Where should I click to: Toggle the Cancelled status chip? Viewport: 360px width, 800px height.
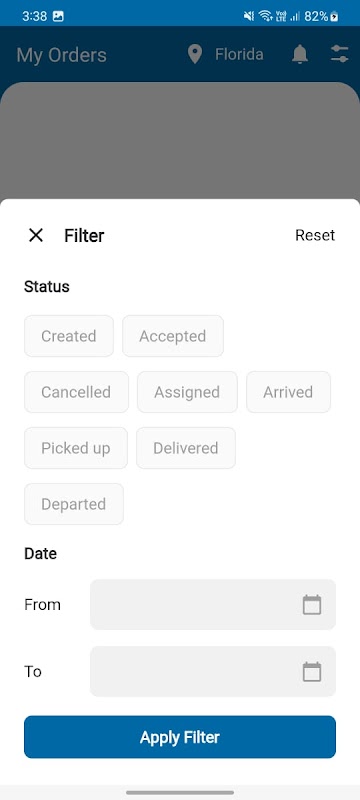point(76,392)
